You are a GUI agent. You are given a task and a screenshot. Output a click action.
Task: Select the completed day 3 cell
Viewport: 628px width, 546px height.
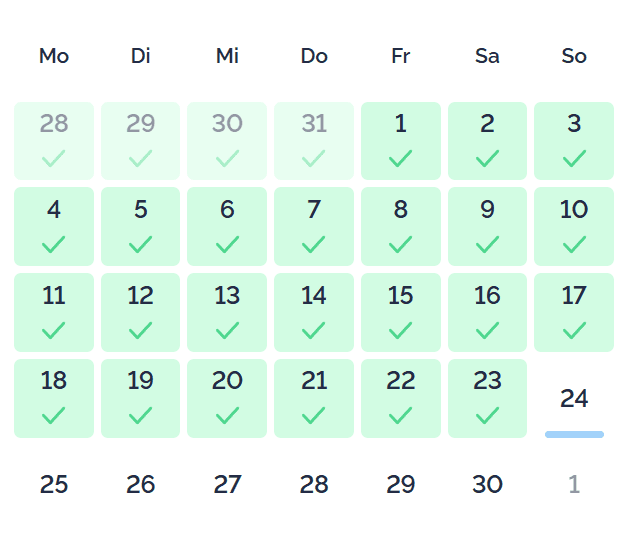point(574,141)
